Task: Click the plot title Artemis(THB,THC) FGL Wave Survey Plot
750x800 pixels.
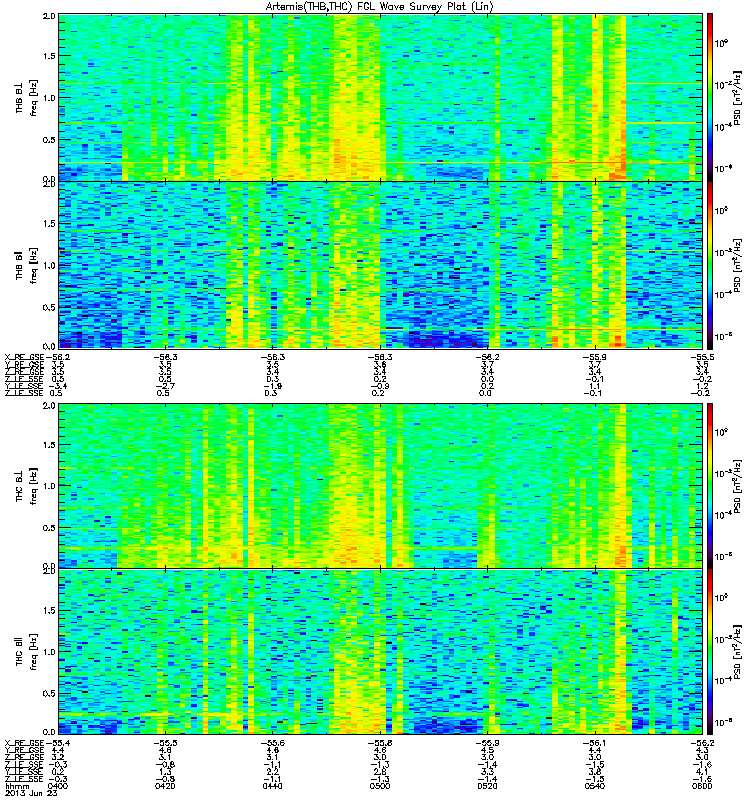Action: click(379, 7)
